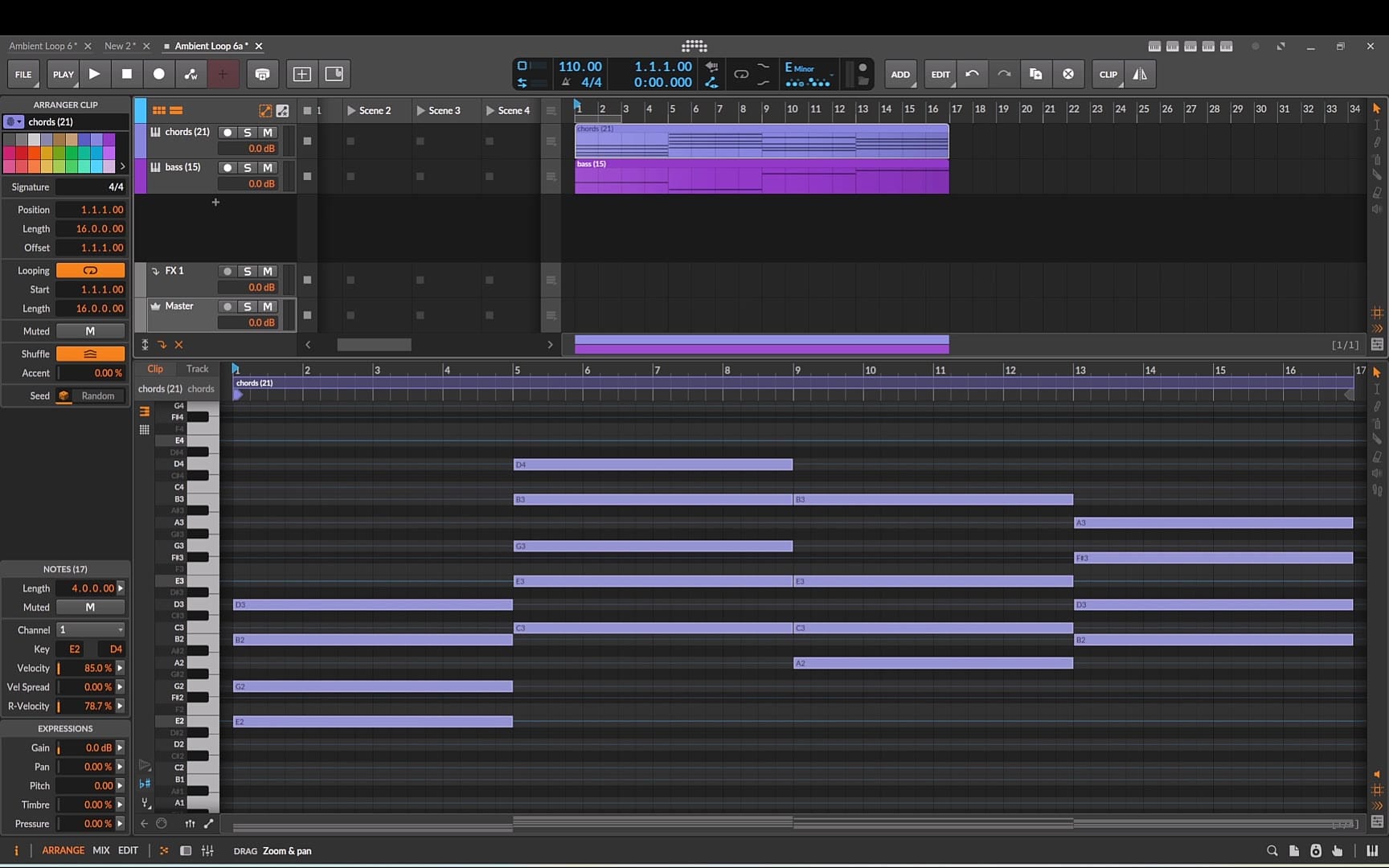Toggle the transport loop icon

741,74
